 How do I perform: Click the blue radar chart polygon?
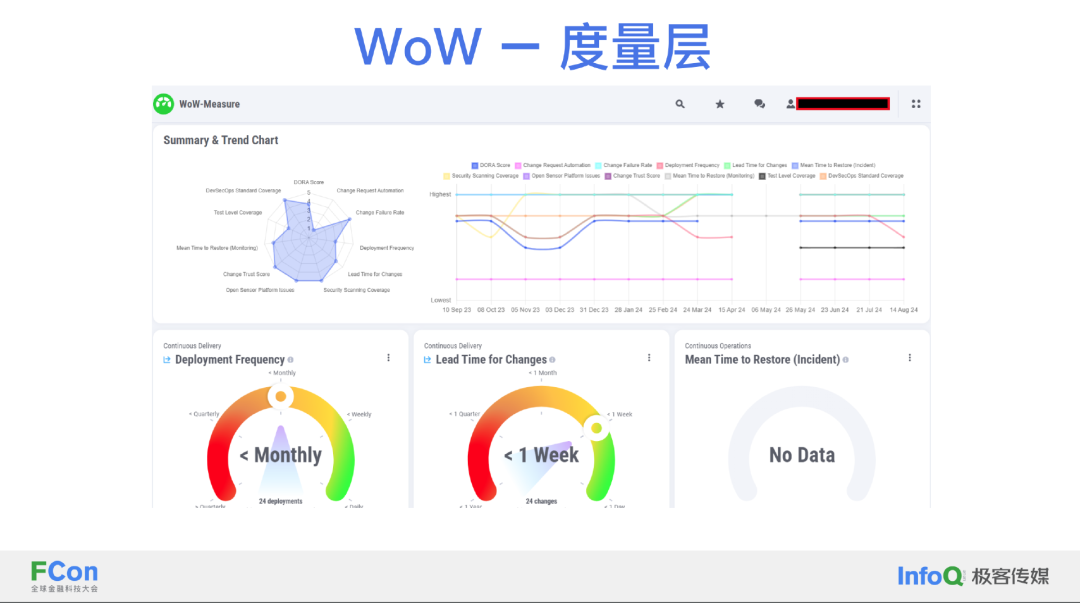coord(308,241)
